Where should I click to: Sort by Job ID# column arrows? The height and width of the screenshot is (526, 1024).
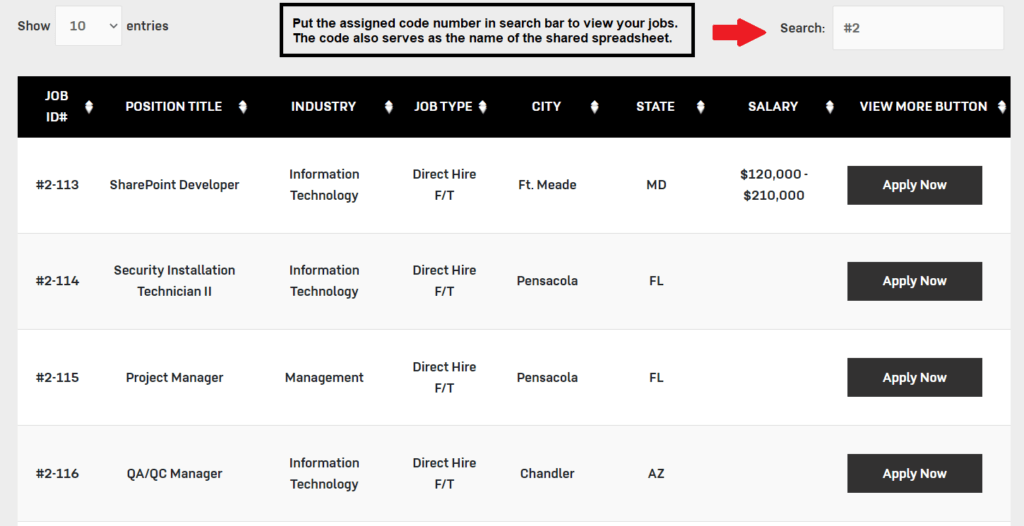coord(89,107)
